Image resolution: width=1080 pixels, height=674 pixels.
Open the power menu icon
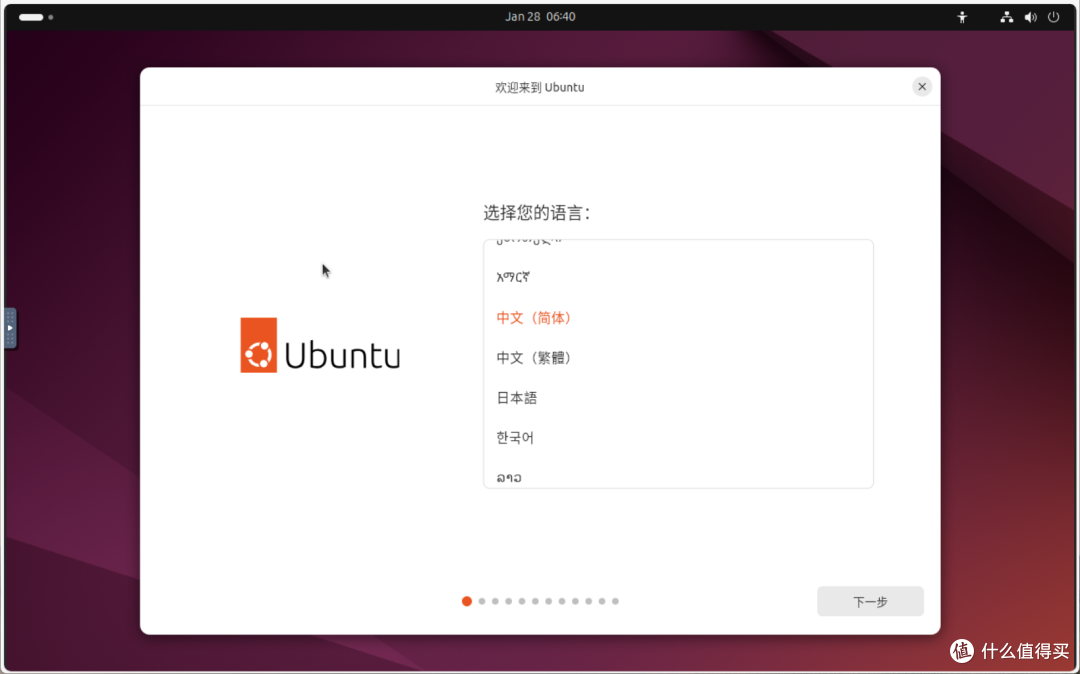click(x=1054, y=17)
